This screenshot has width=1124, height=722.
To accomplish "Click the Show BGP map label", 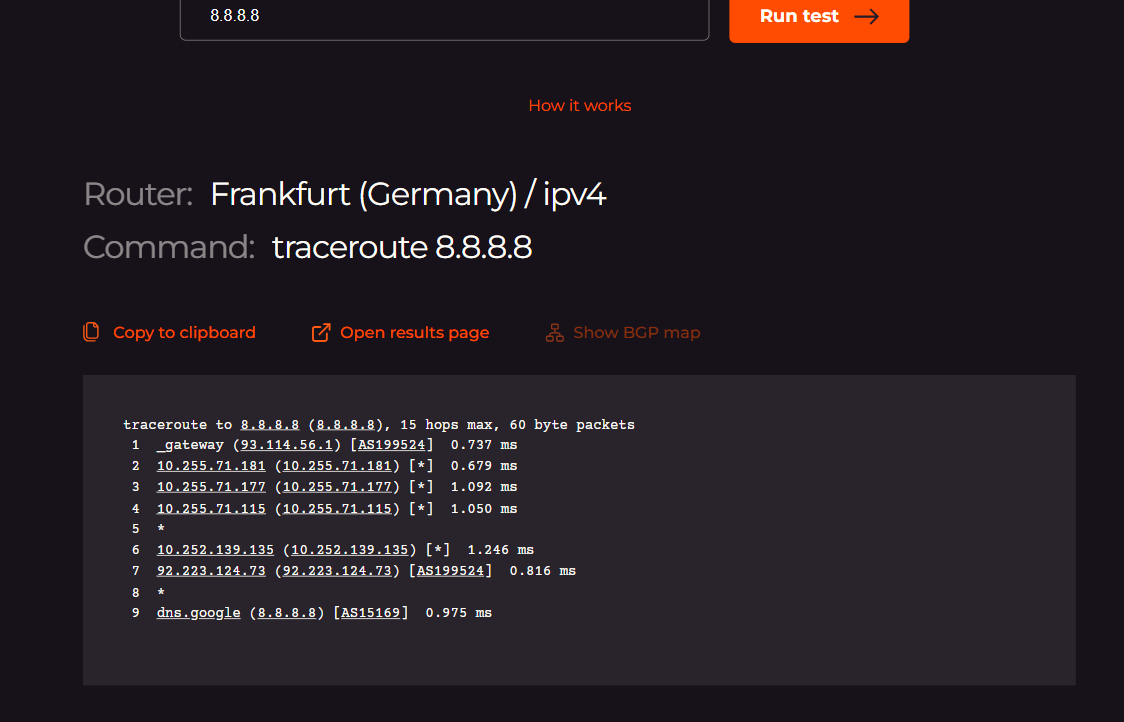I will click(x=637, y=333).
